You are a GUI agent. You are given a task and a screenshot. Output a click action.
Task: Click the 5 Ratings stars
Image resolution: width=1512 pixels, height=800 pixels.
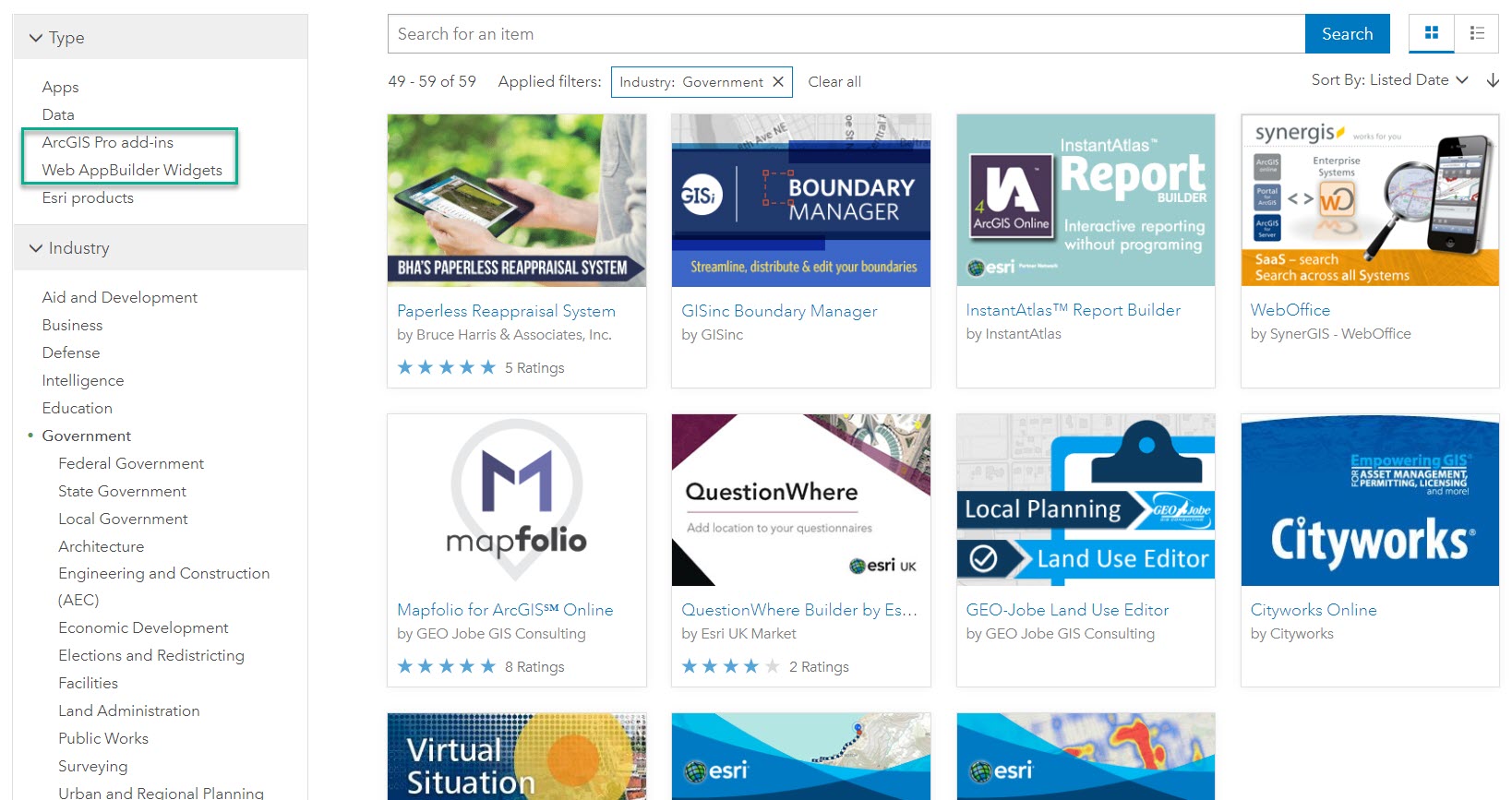(x=447, y=367)
